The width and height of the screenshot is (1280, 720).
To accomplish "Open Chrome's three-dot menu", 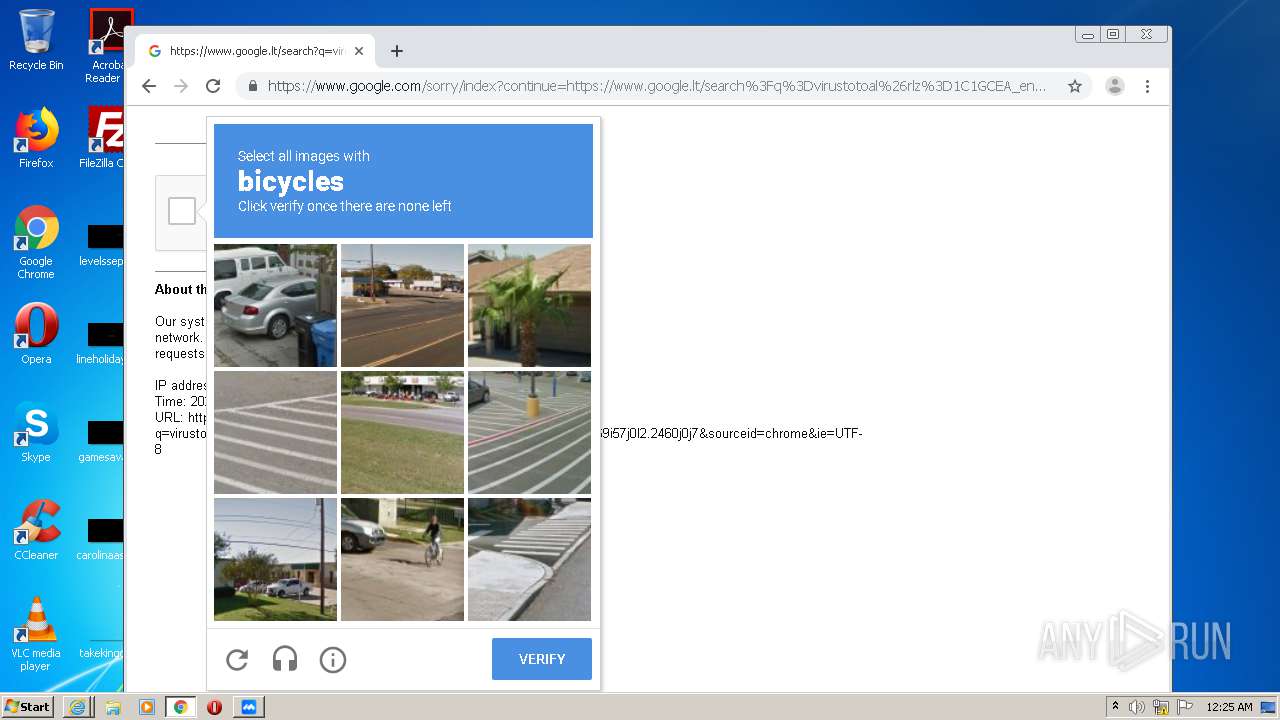I will [x=1148, y=86].
